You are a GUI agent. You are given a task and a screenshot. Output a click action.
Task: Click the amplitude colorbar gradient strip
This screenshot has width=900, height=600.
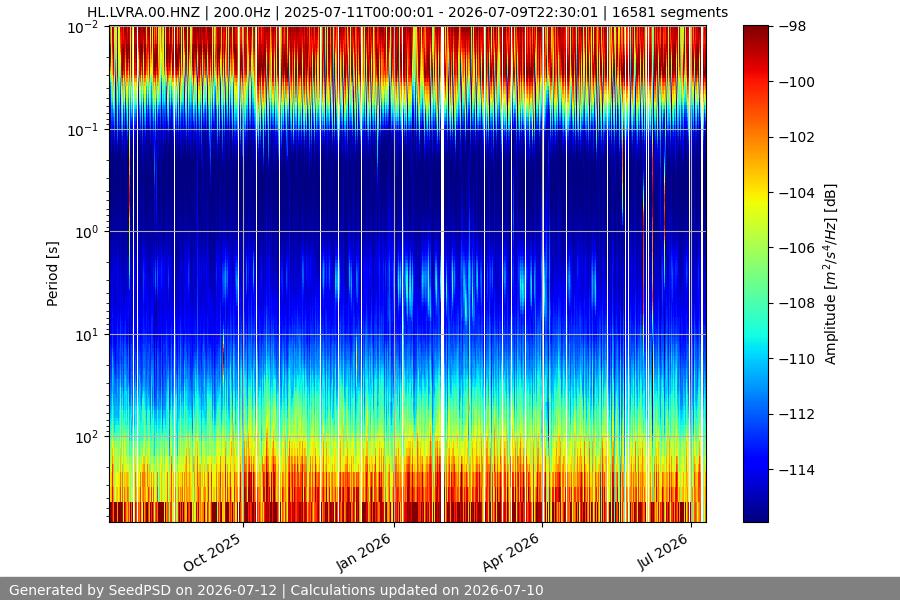tap(755, 274)
